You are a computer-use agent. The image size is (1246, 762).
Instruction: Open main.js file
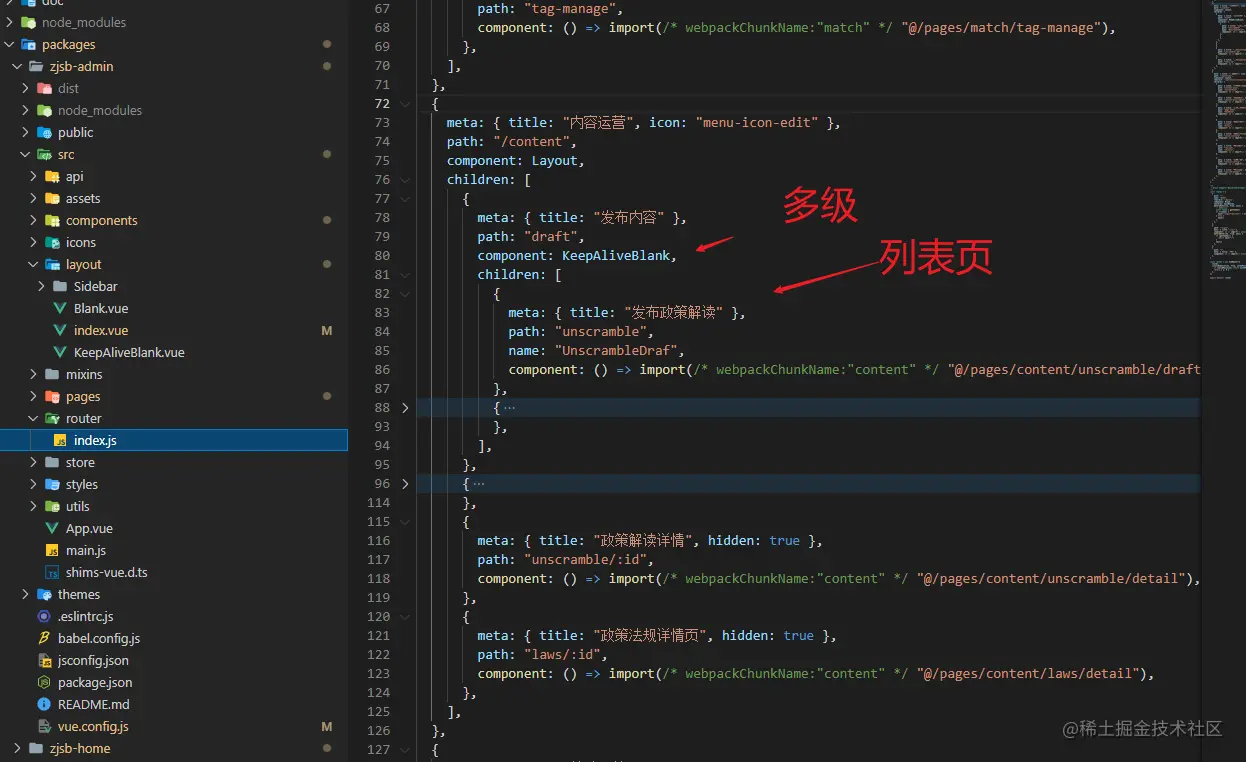tap(86, 550)
